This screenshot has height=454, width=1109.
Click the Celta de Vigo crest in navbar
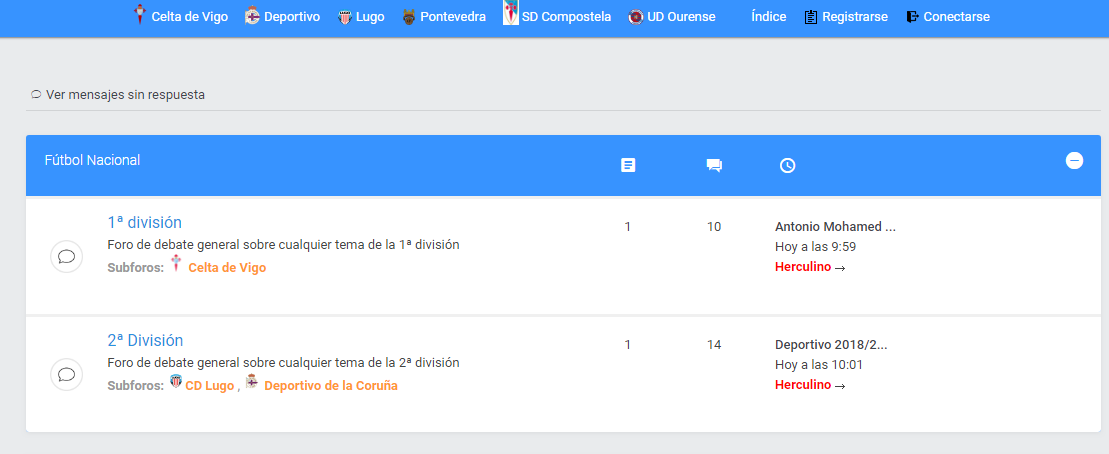pyautogui.click(x=139, y=15)
